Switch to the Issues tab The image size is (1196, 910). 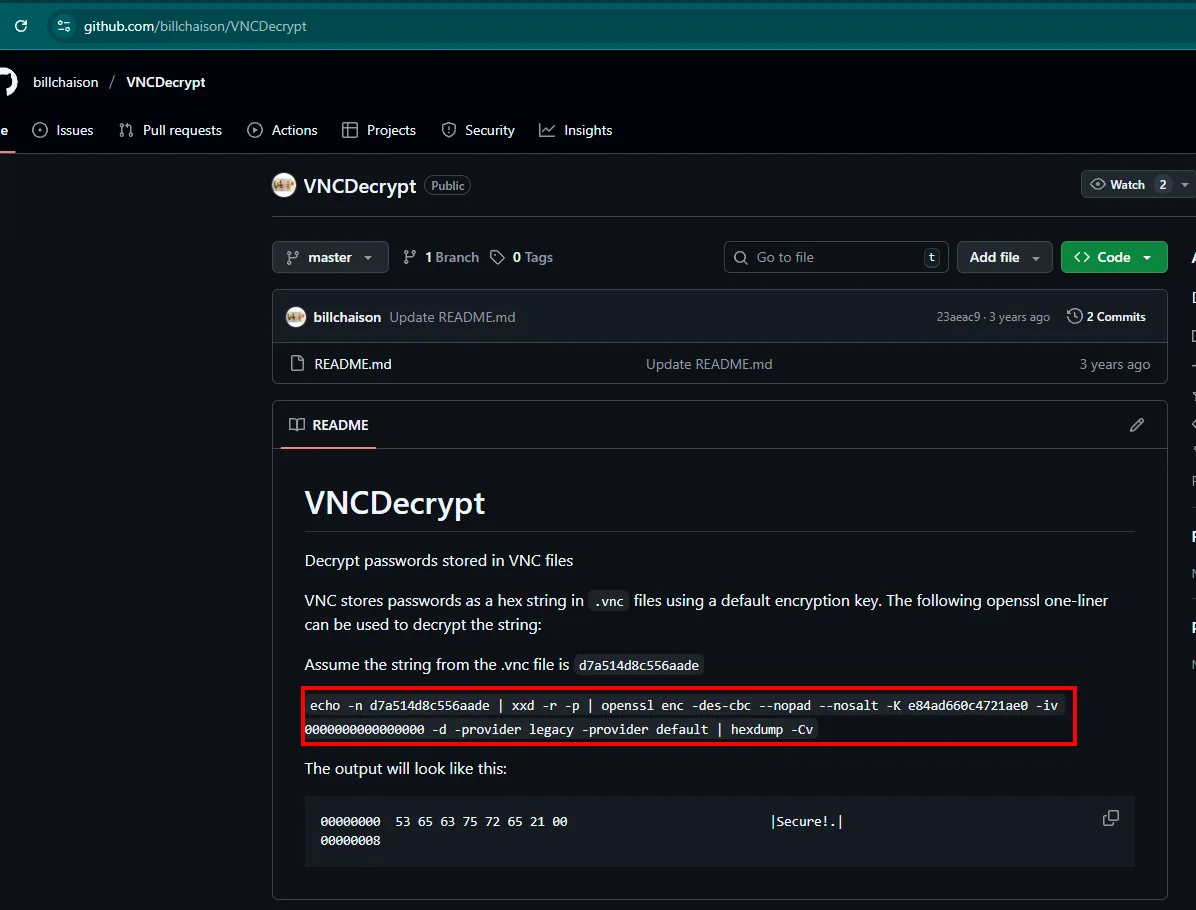pos(63,130)
